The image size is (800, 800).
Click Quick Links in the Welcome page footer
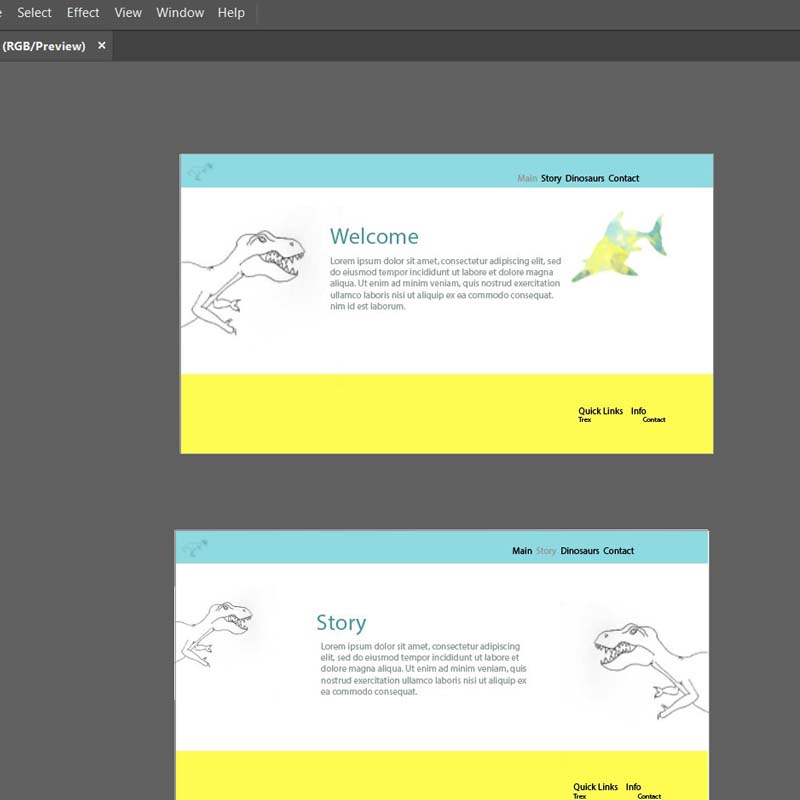pos(600,411)
